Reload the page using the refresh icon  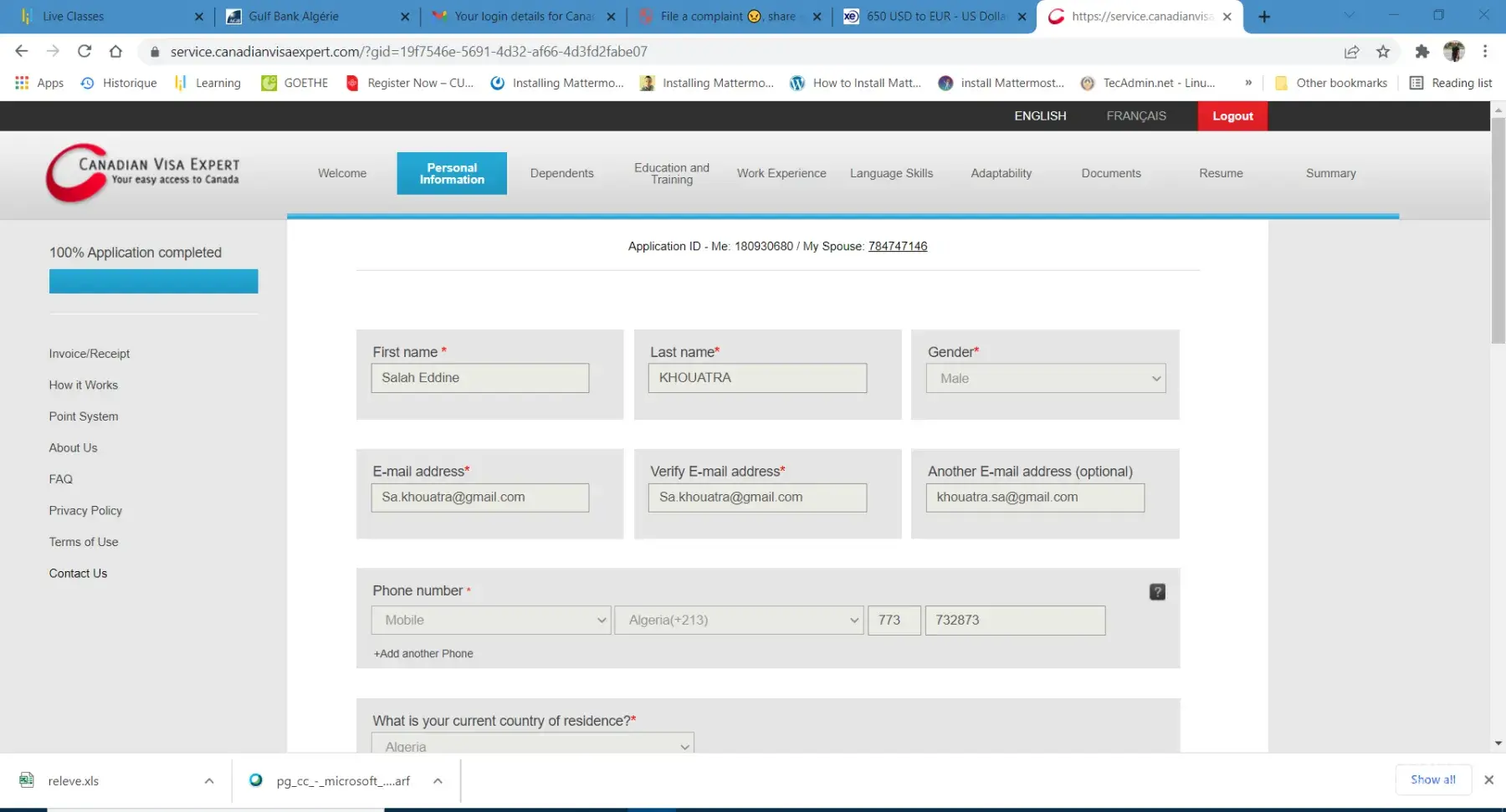click(x=85, y=52)
